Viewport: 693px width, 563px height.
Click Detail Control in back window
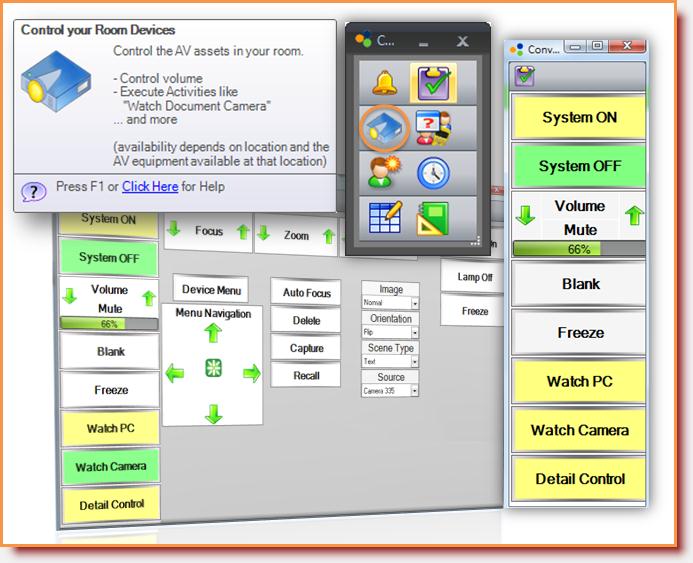111,504
